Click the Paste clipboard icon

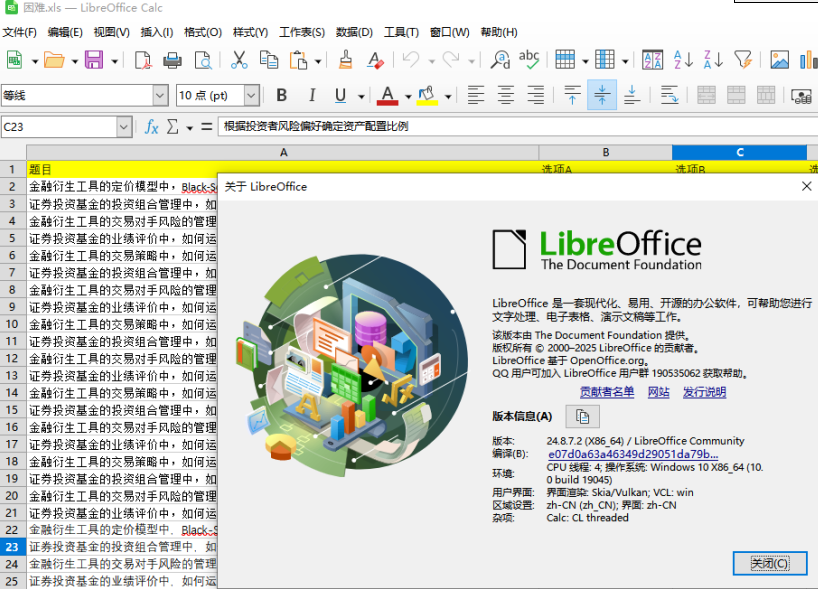(x=298, y=60)
